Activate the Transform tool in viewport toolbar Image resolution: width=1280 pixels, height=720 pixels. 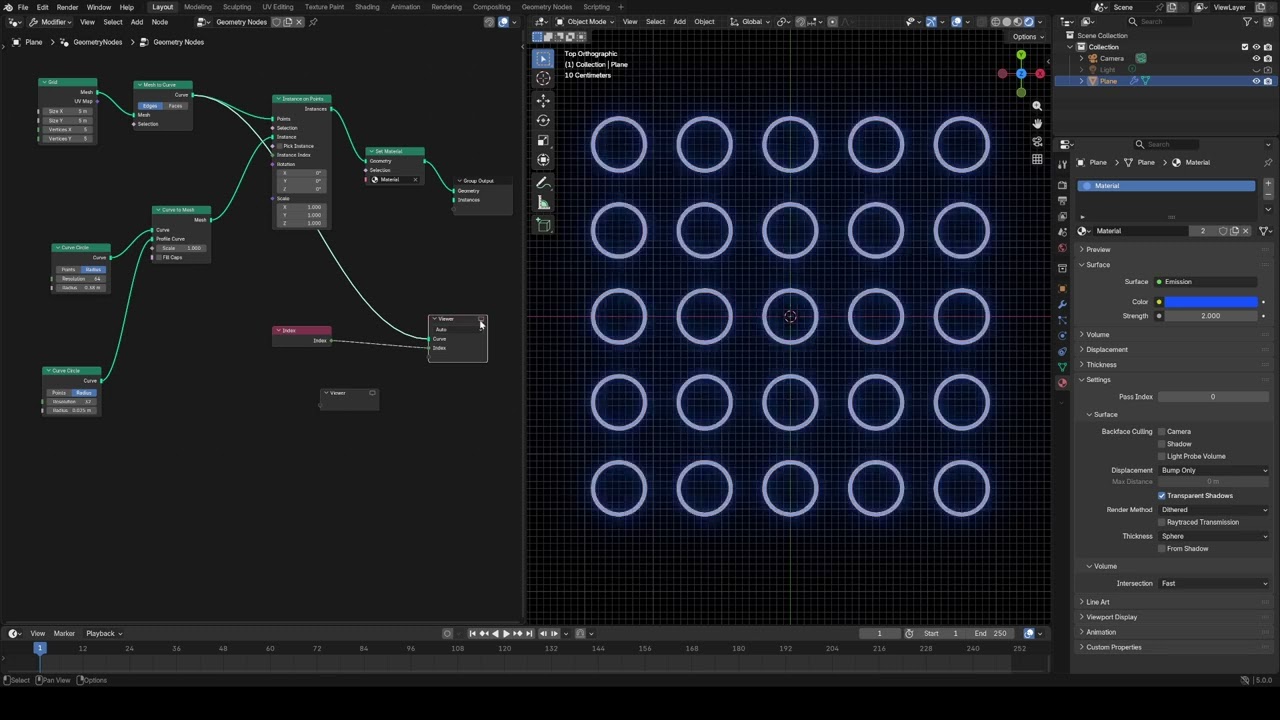(543, 160)
